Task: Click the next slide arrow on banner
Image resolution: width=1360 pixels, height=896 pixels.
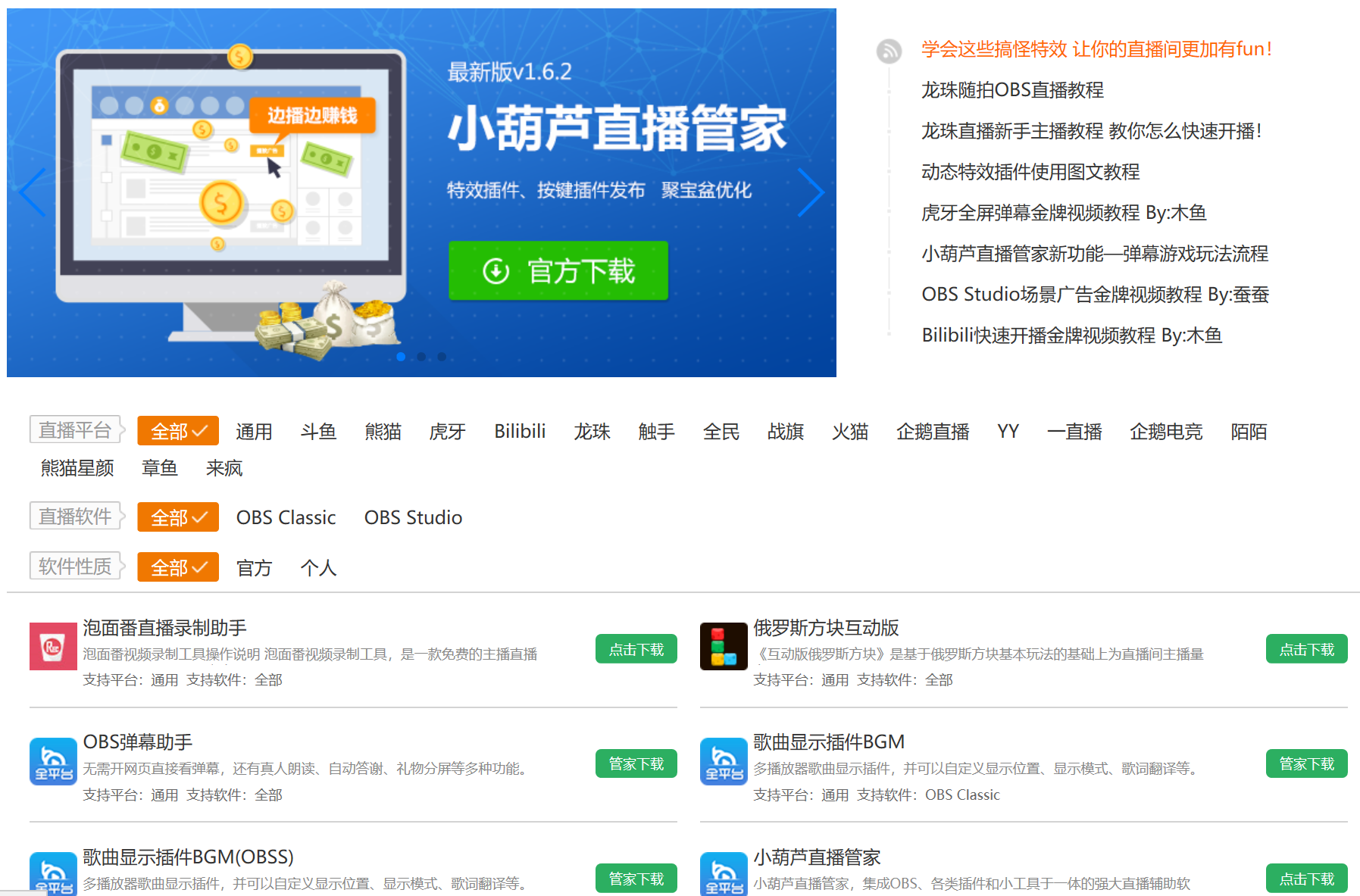Action: [811, 192]
